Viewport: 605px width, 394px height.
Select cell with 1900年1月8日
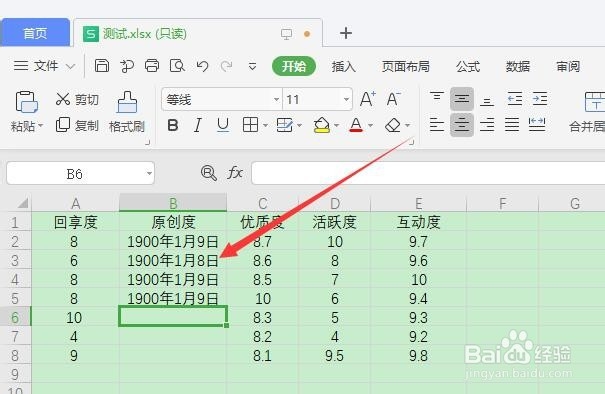[173, 260]
